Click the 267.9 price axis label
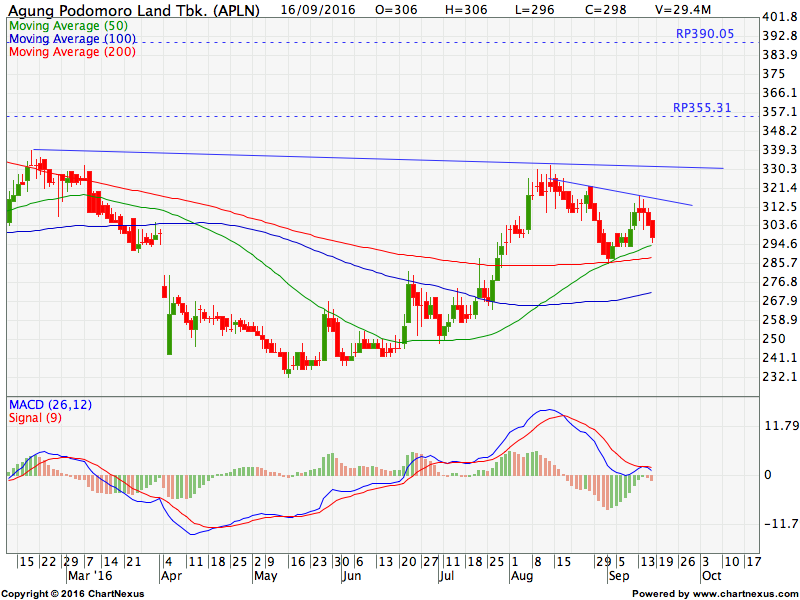 coord(779,301)
